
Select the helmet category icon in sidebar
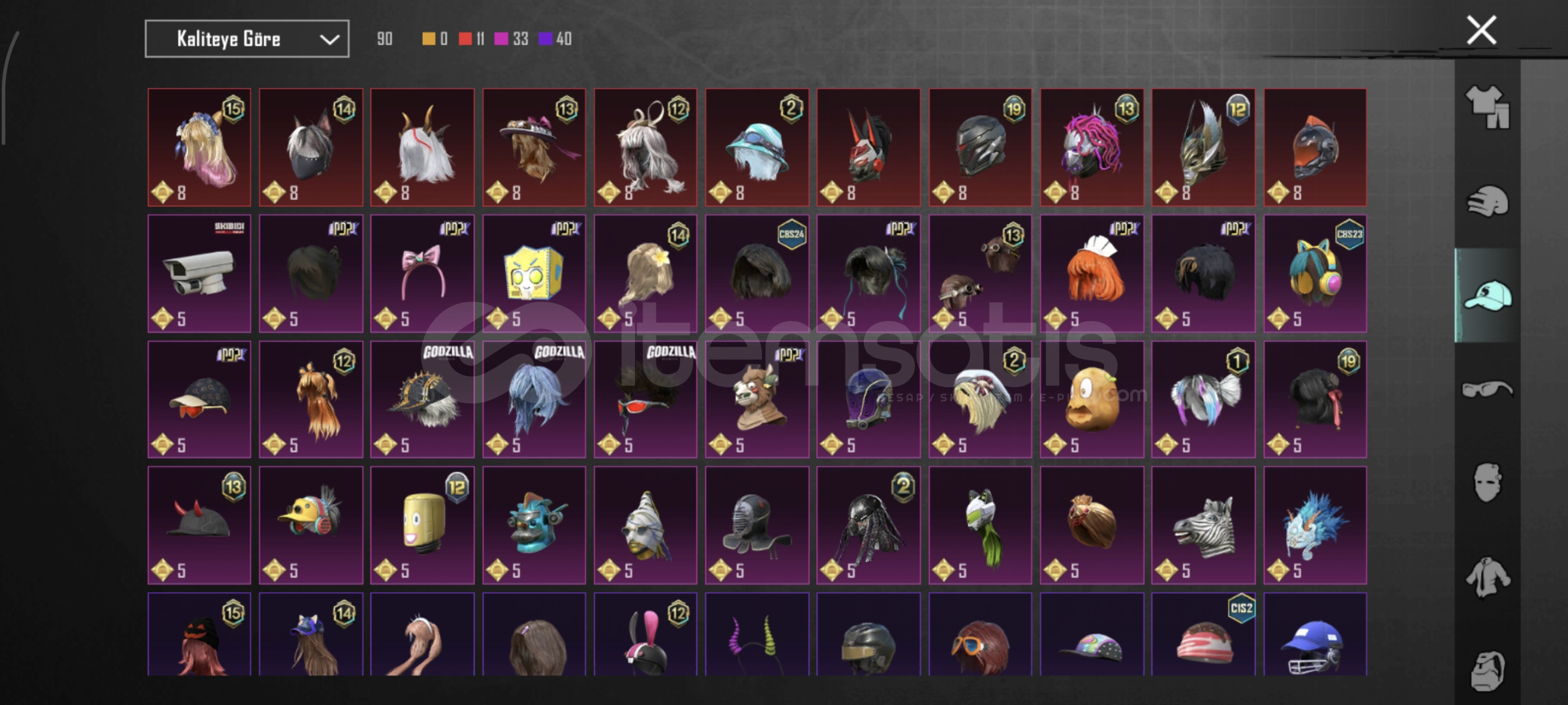click(1488, 201)
